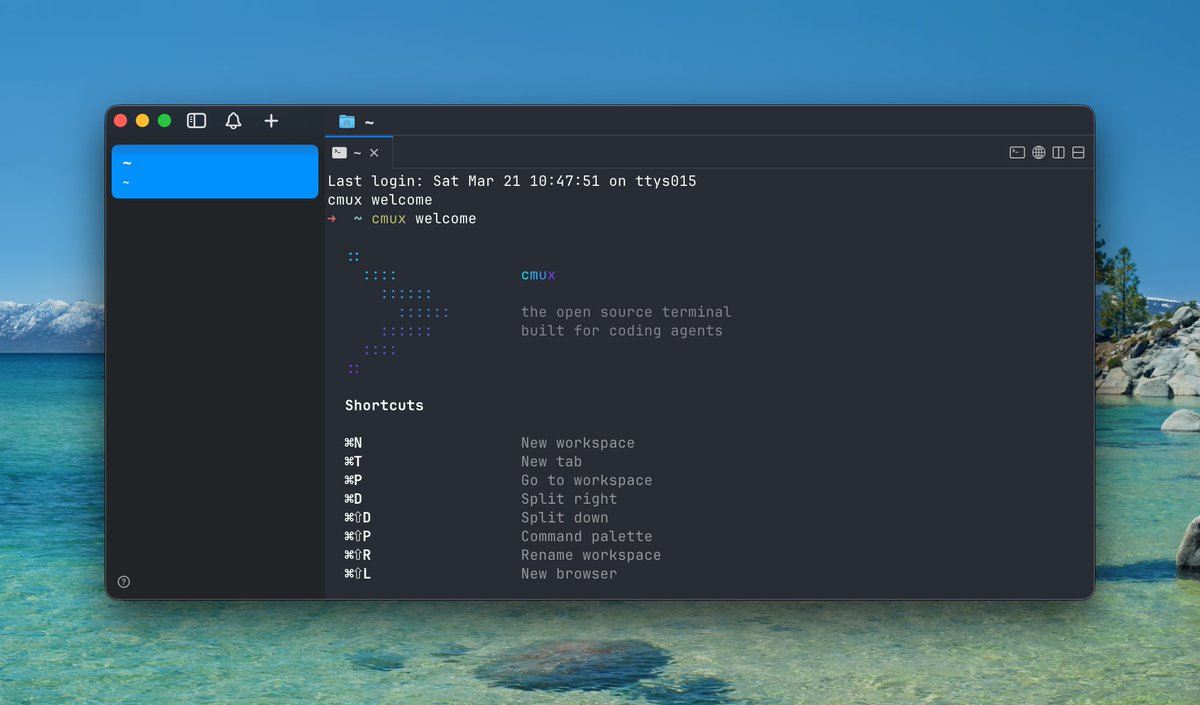Click the ⌘⇧R shortcut key text
Image resolution: width=1200 pixels, height=705 pixels.
357,555
